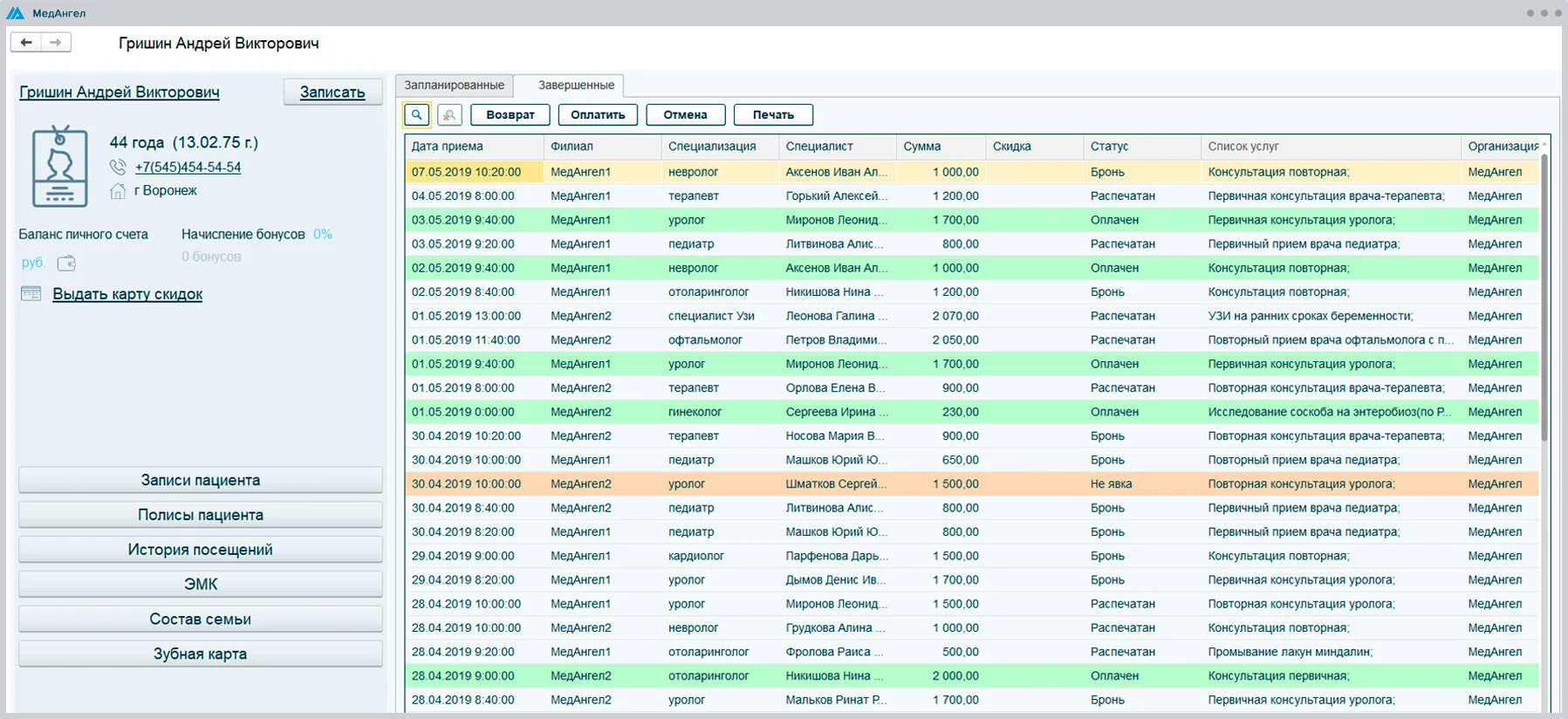Screen dimensions: 1568x719
Task: Click the patient ID card avatar icon
Action: [59, 166]
